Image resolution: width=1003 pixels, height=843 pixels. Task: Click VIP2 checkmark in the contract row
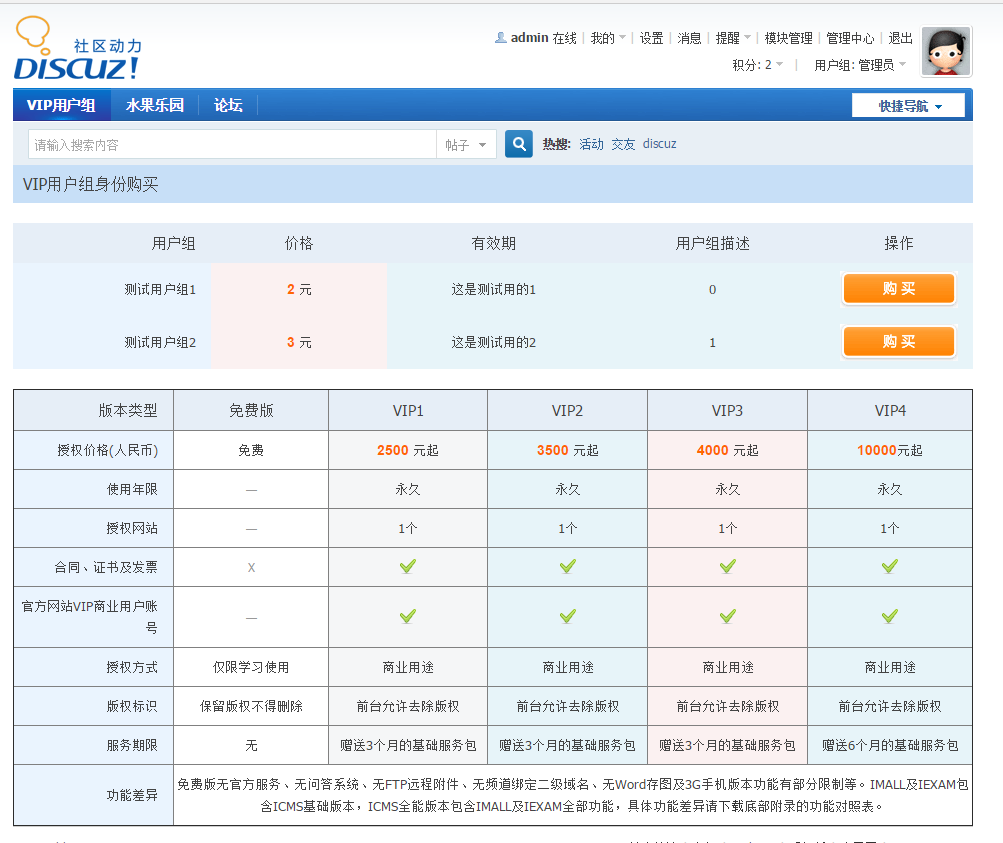567,565
